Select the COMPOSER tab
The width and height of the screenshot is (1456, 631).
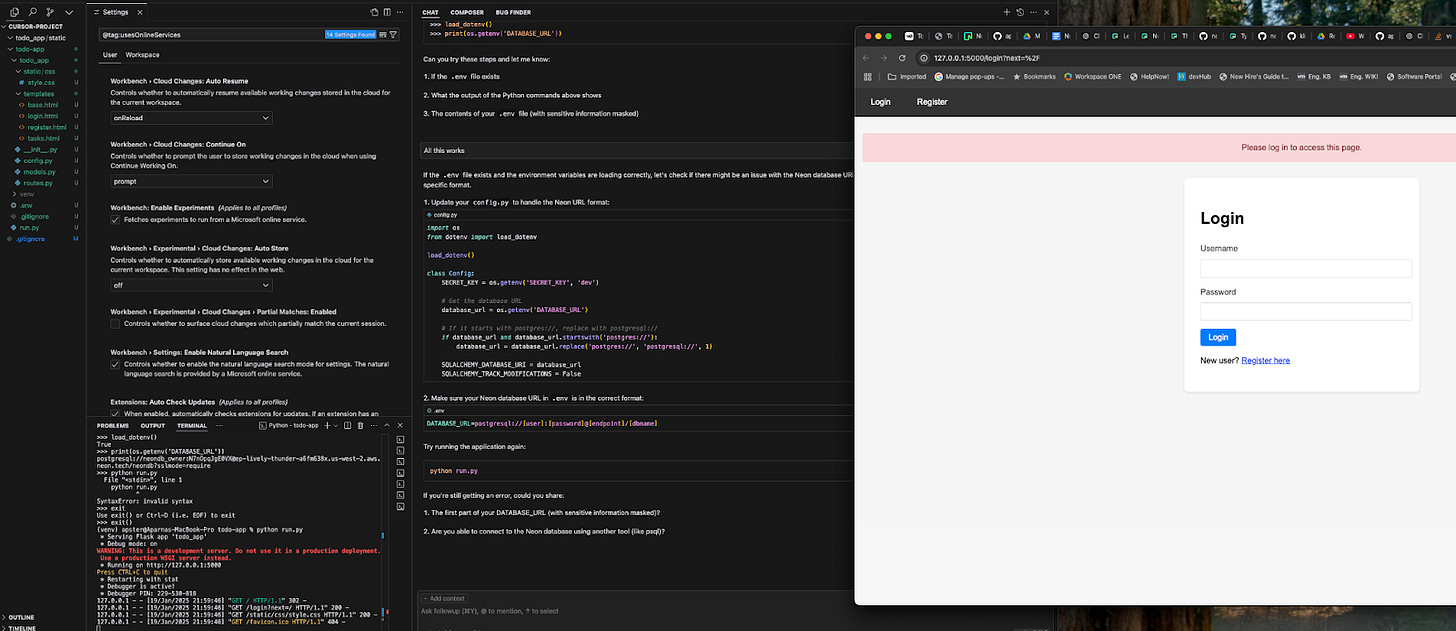(467, 12)
